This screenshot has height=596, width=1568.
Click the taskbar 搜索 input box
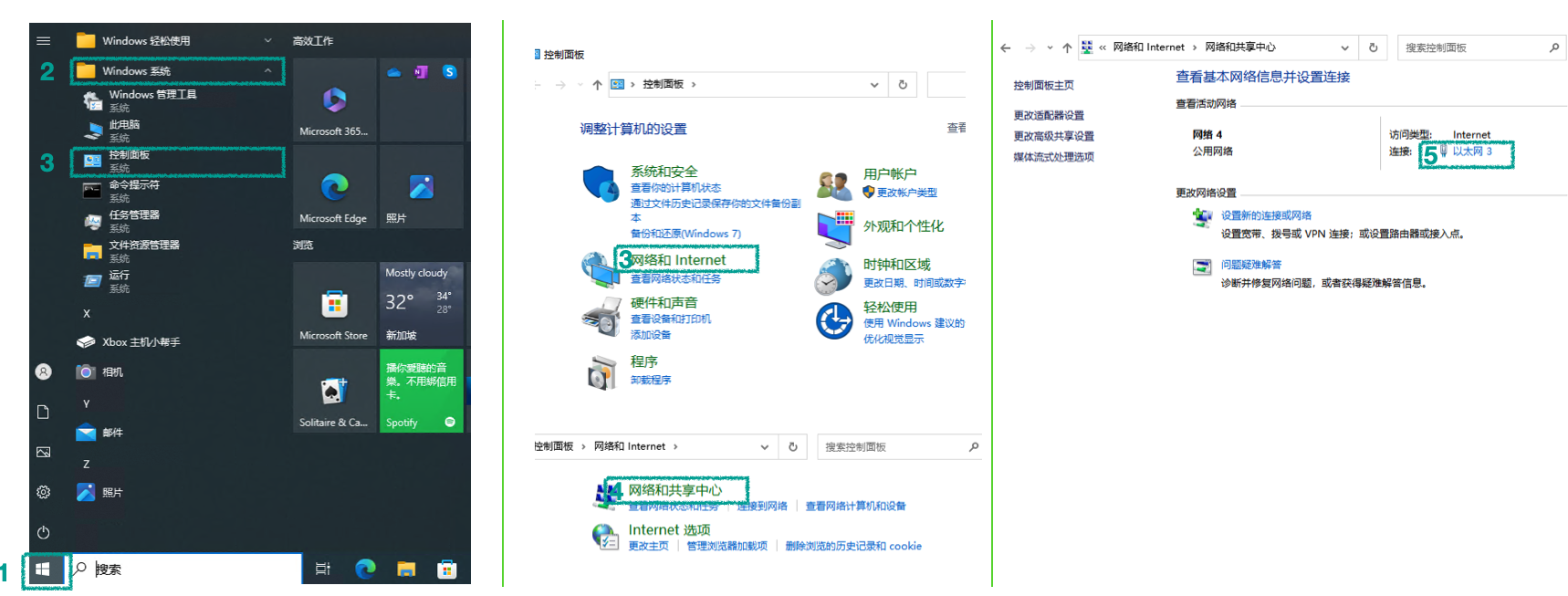196,570
